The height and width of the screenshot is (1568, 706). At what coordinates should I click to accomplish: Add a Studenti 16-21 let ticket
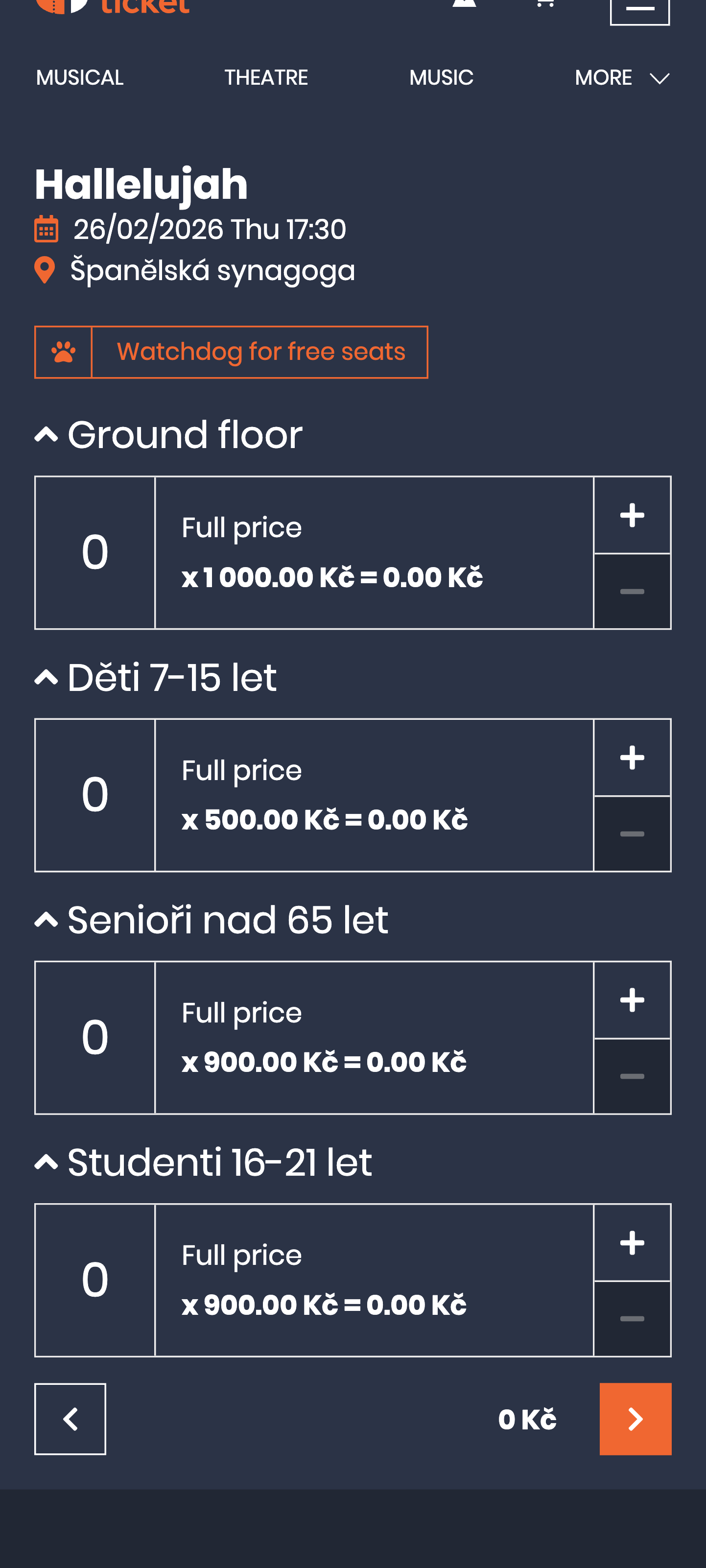[632, 1242]
